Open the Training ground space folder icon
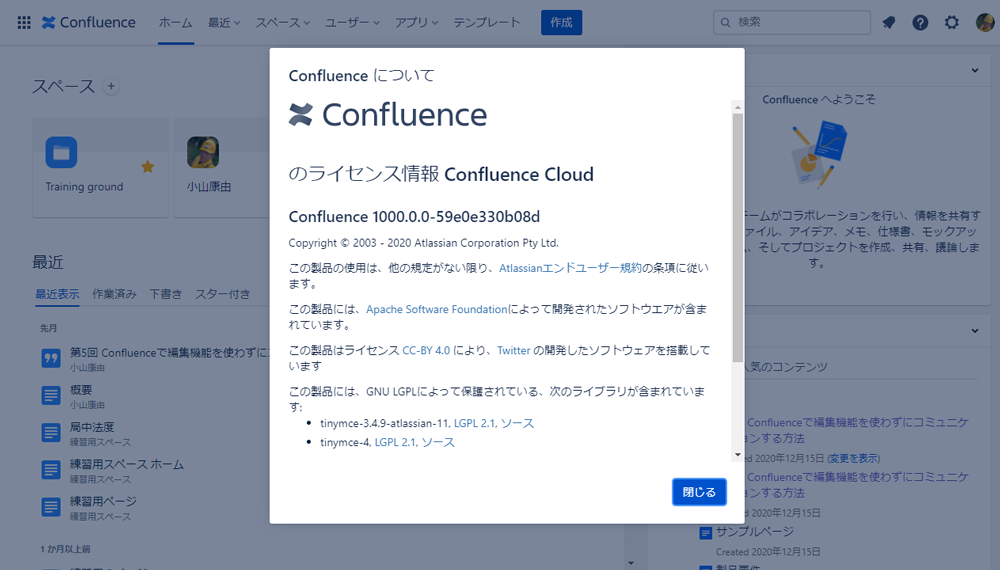Viewport: 1000px width, 570px height. (x=61, y=152)
